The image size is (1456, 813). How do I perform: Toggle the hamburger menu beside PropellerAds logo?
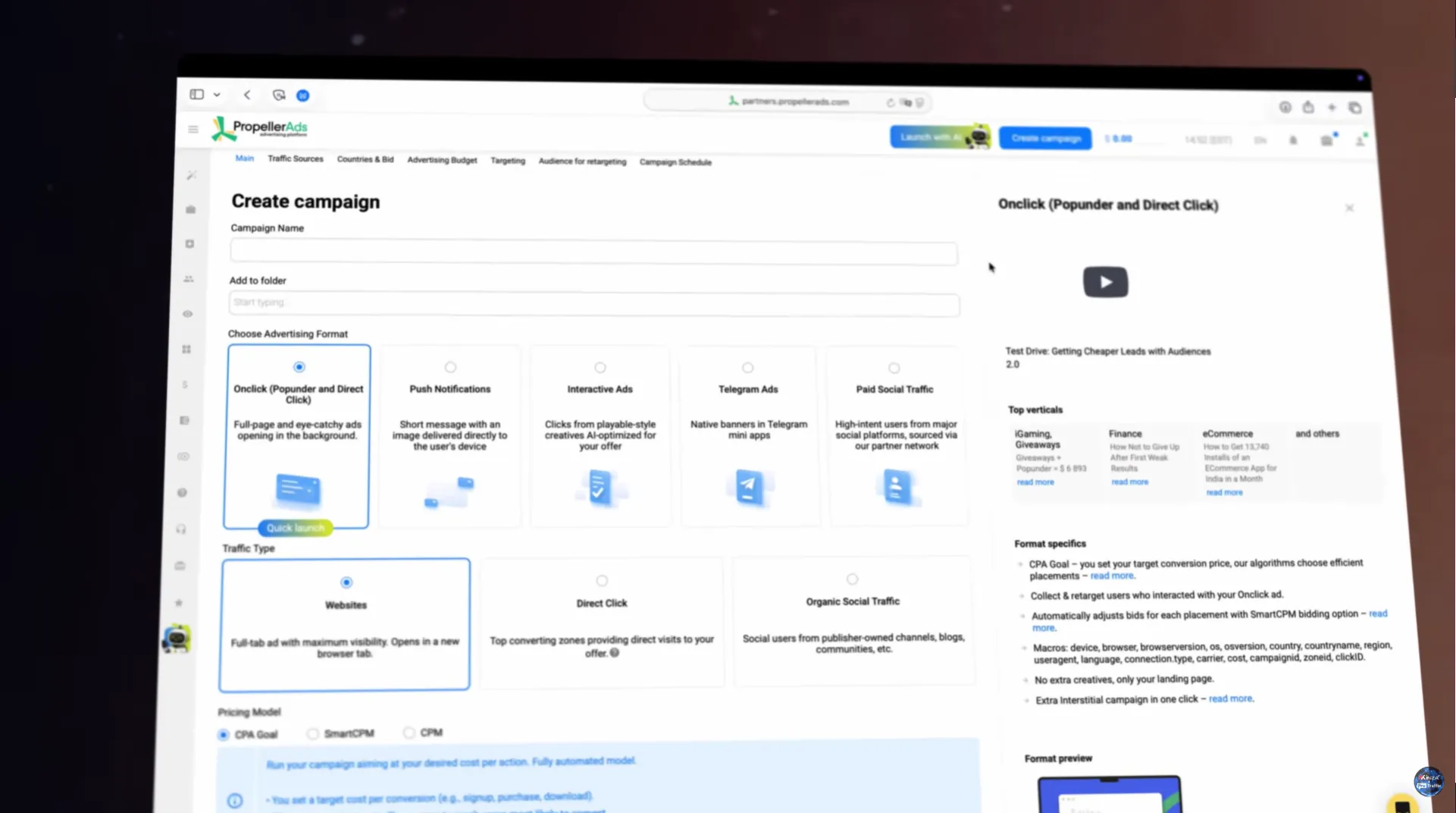tap(193, 130)
